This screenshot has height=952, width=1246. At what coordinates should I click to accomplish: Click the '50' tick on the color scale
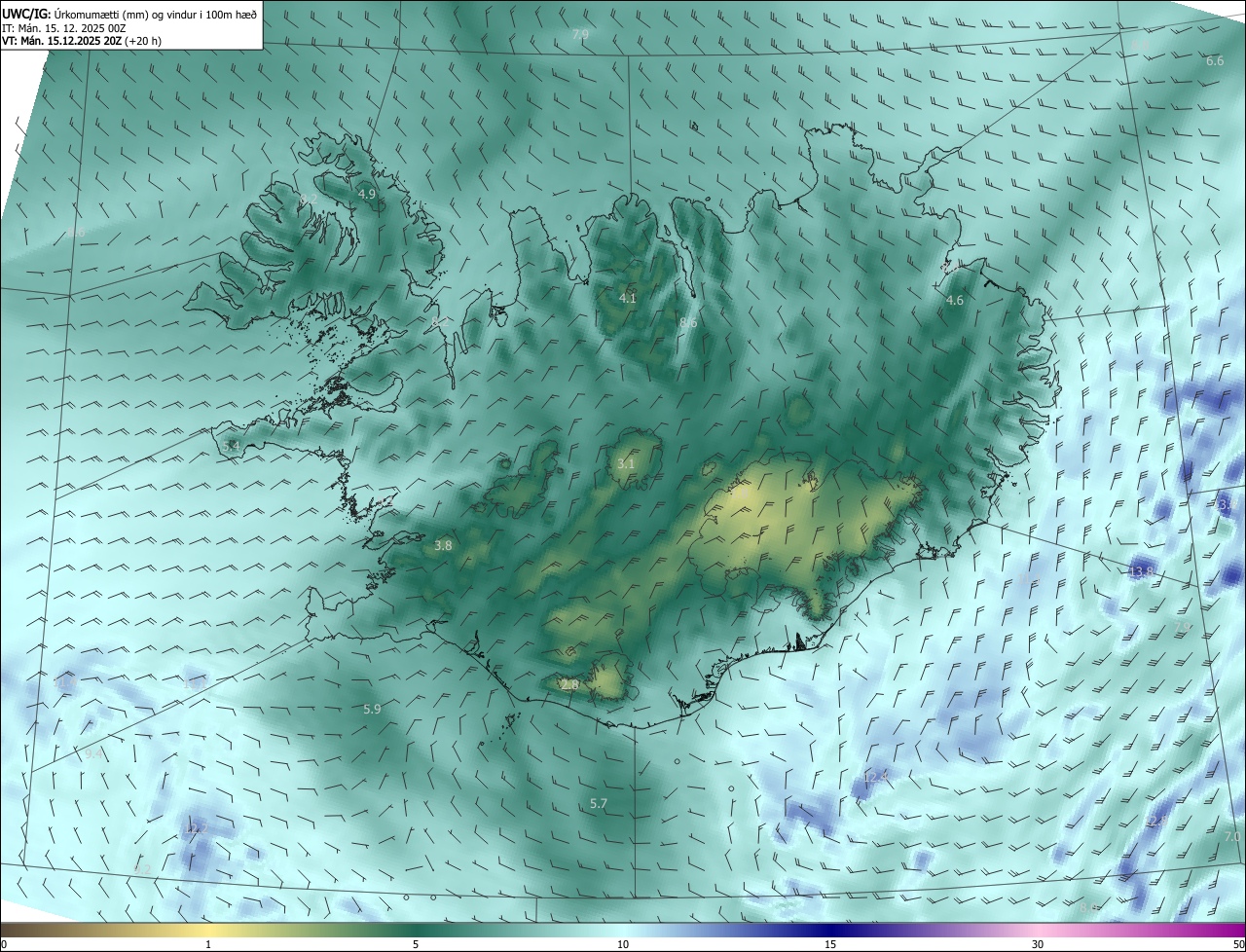pyautogui.click(x=1238, y=945)
